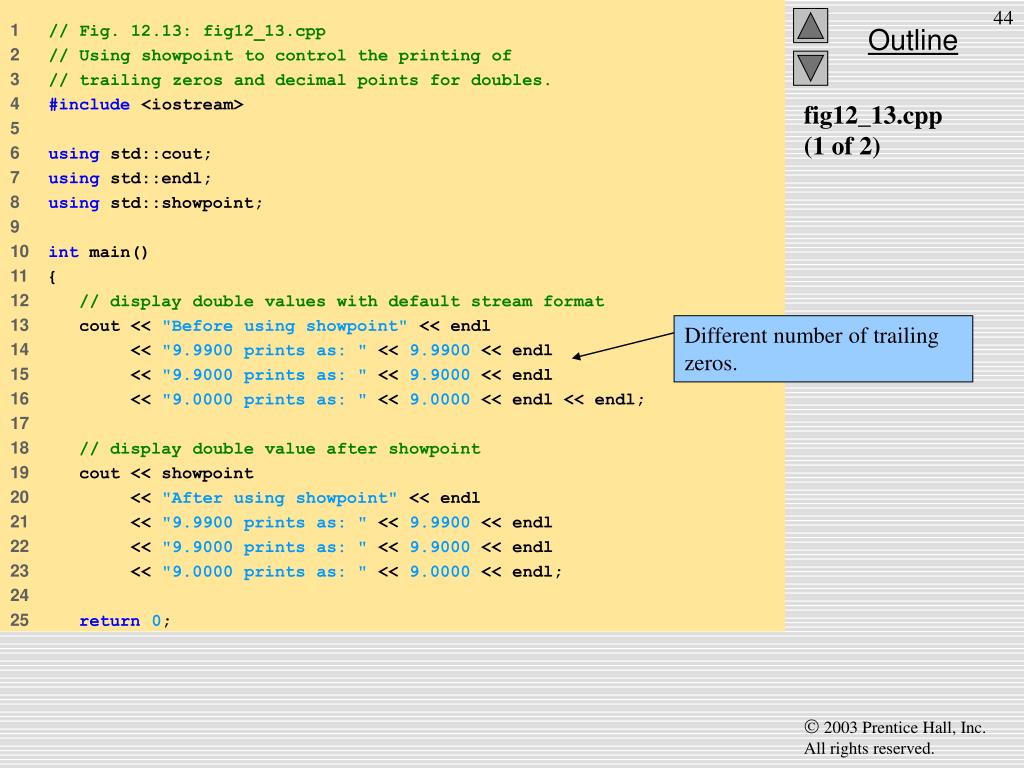This screenshot has width=1024, height=768.
Task: Click the '(1 of 2)' page indicator
Action: click(842, 146)
